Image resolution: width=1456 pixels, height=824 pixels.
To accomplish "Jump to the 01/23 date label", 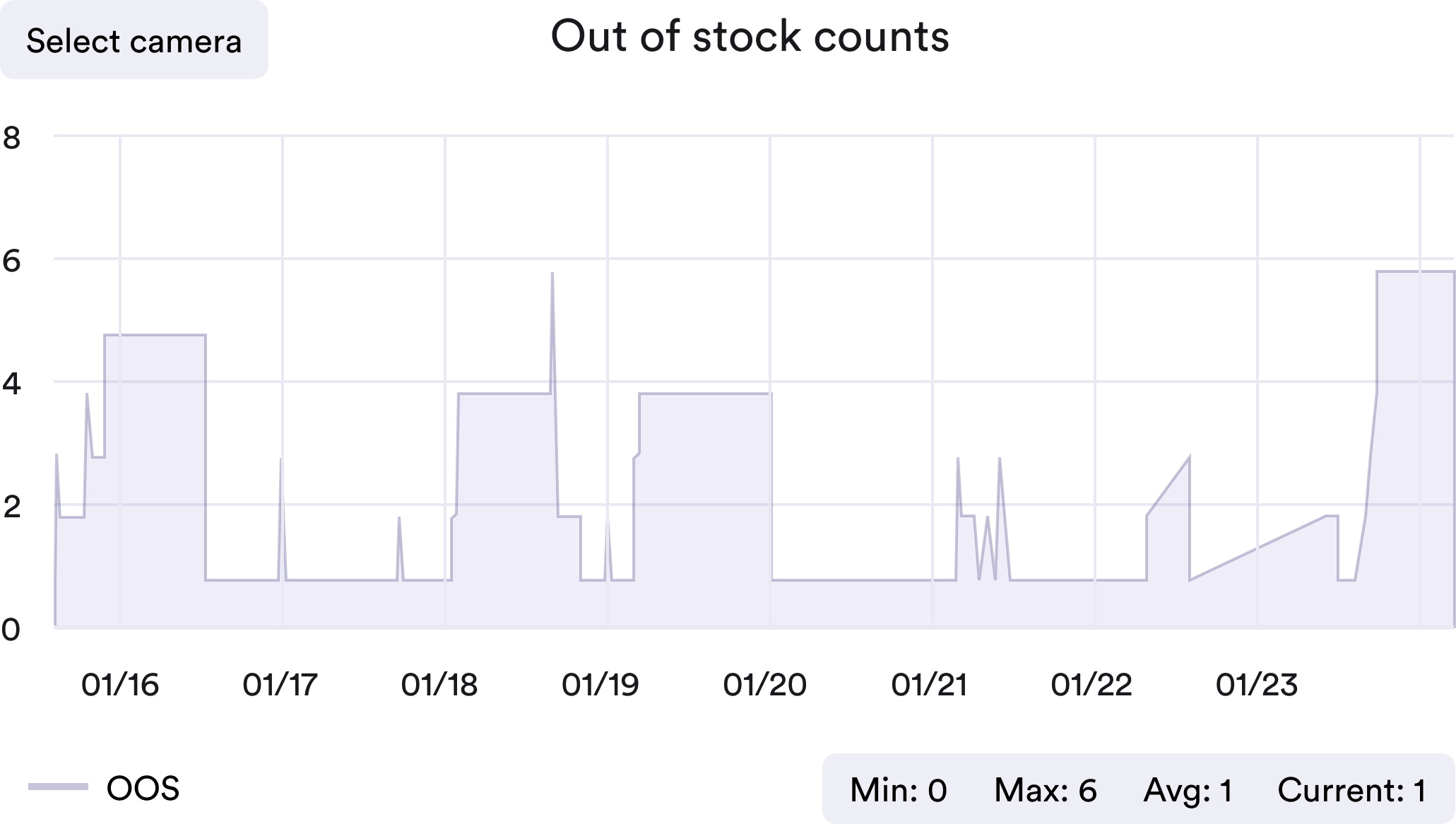I will pyautogui.click(x=1257, y=685).
